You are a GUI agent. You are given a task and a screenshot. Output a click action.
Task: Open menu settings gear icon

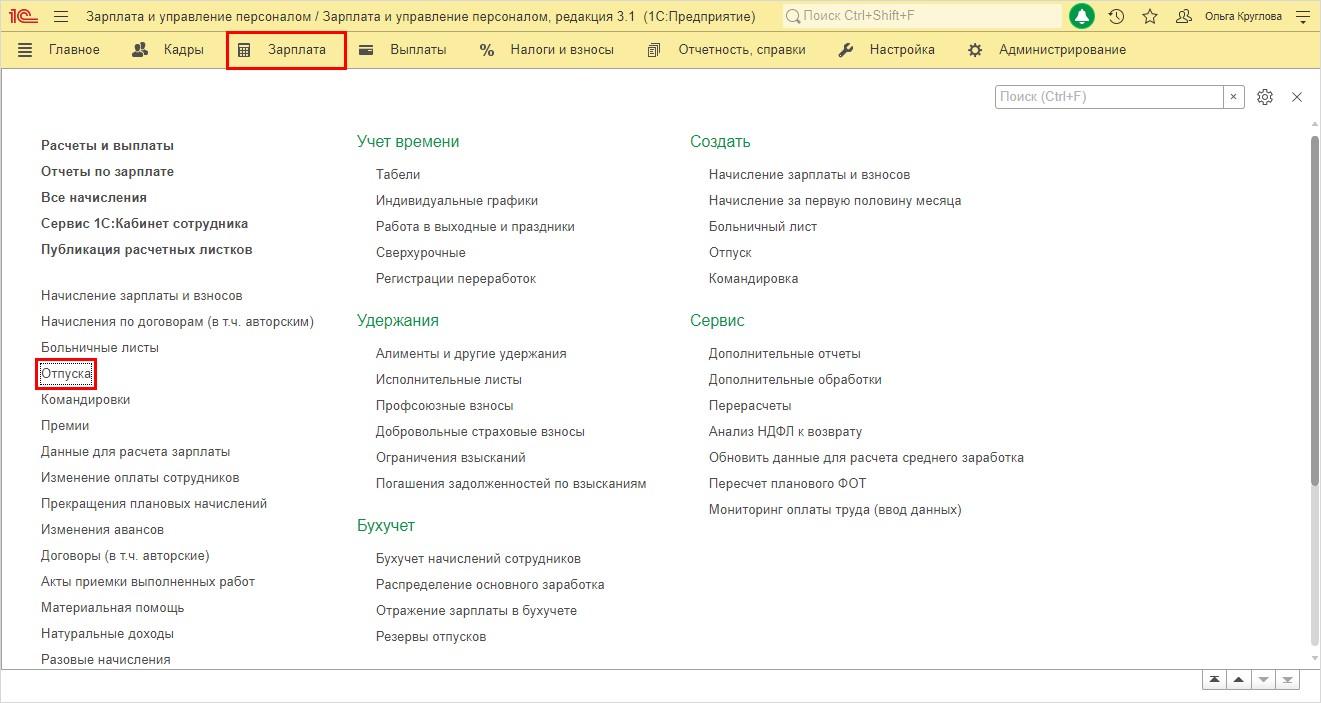(1265, 97)
